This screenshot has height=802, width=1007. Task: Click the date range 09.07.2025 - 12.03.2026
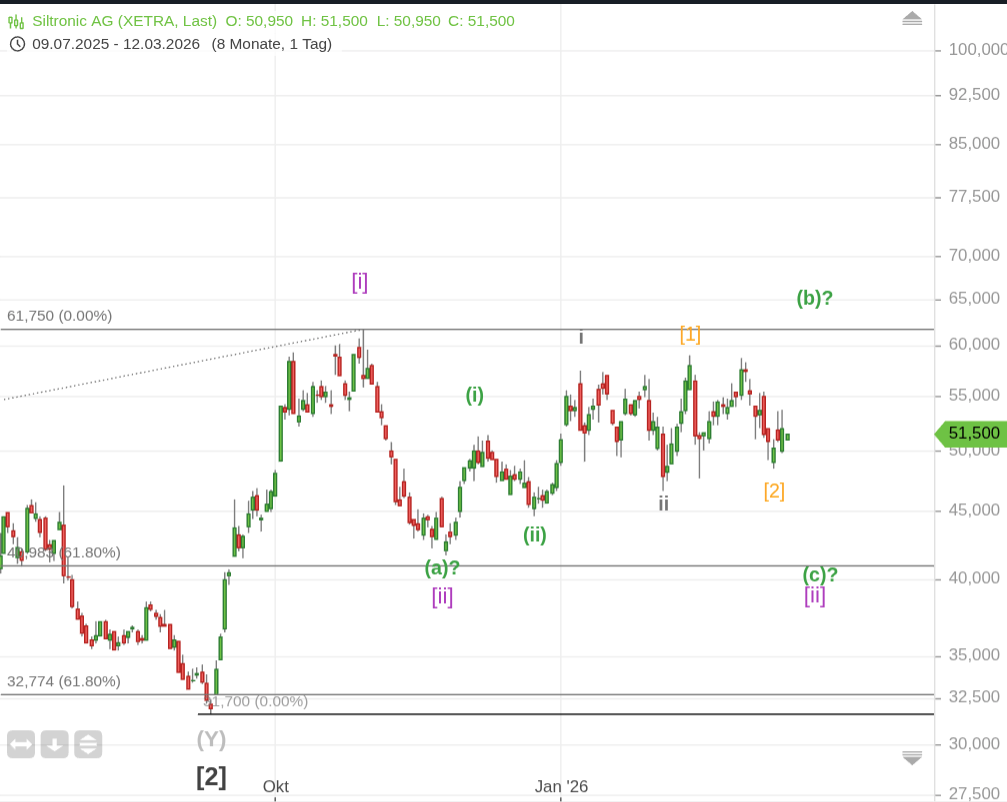click(x=116, y=44)
